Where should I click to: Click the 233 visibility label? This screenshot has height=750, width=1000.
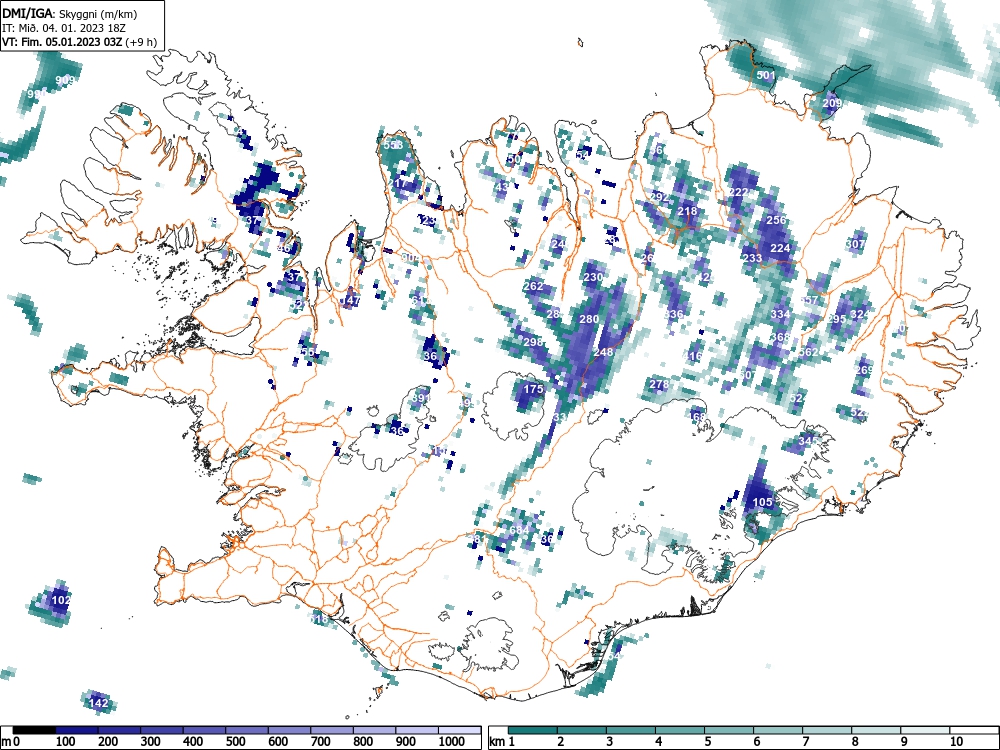point(753,258)
